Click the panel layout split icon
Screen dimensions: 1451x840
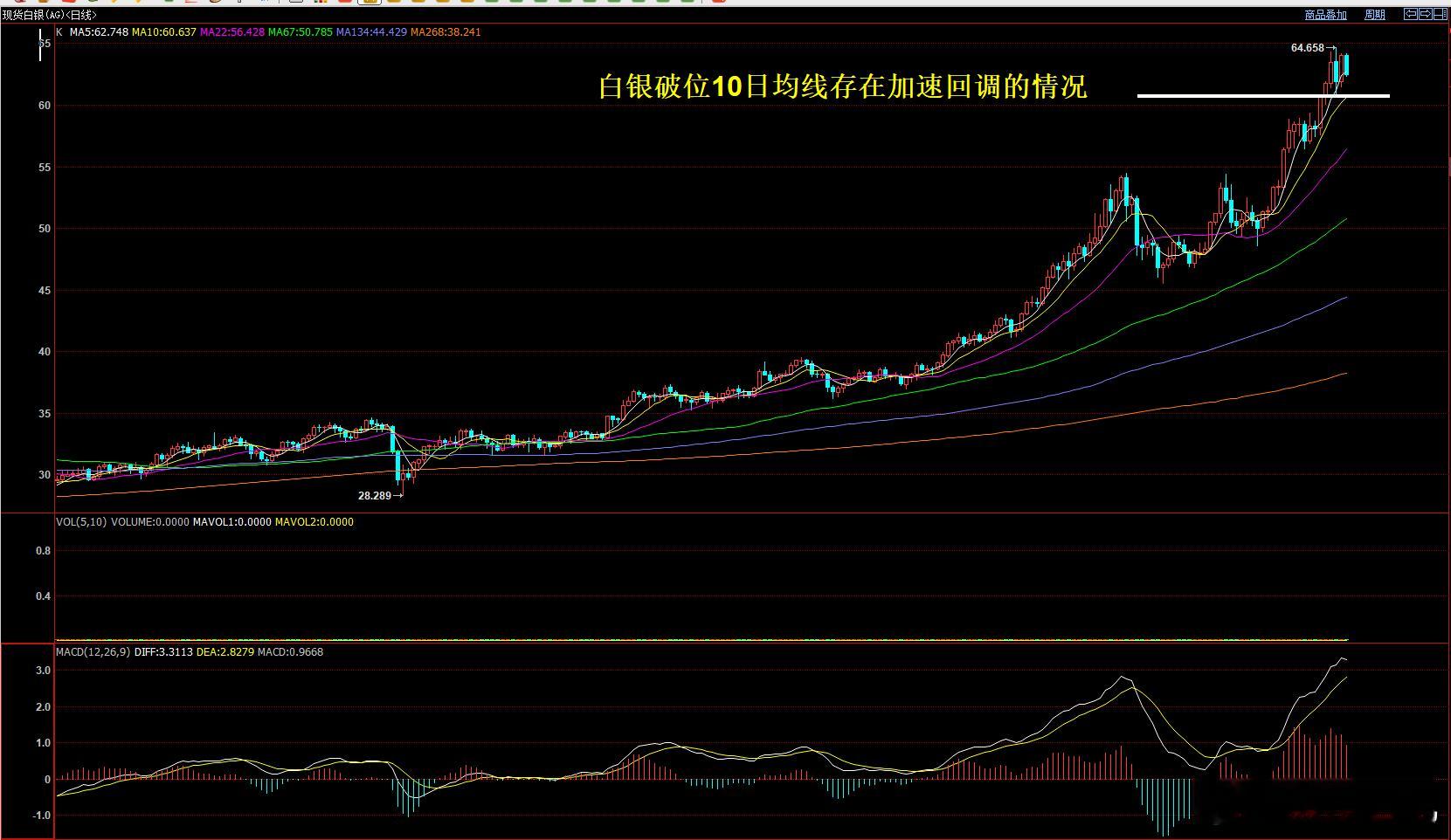(1440, 14)
